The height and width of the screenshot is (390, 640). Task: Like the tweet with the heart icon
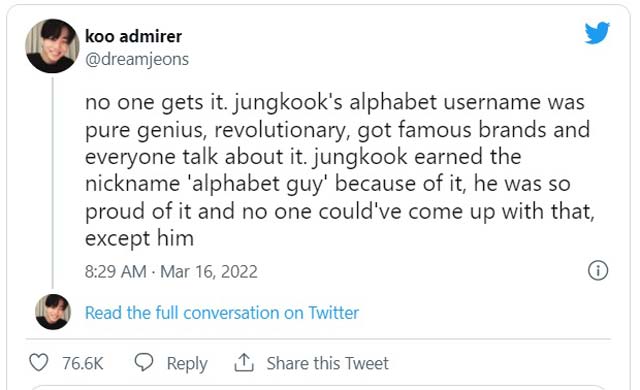pyautogui.click(x=39, y=362)
